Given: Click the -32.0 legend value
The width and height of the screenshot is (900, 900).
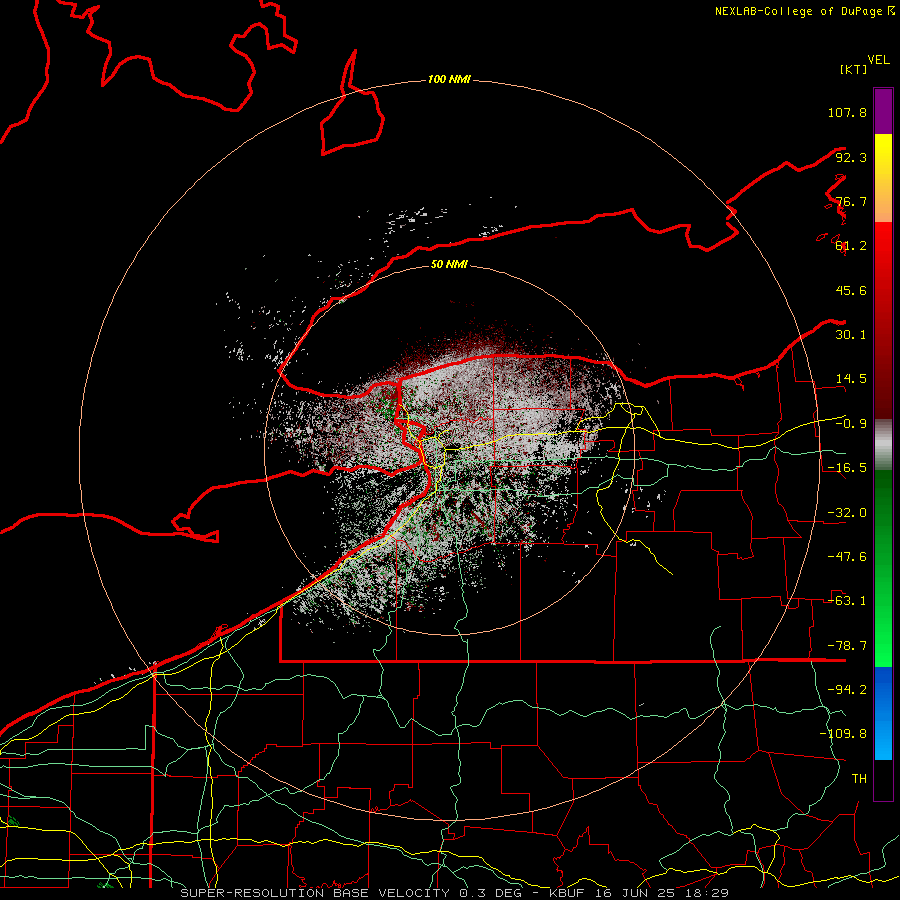Looking at the screenshot, I should coord(847,513).
